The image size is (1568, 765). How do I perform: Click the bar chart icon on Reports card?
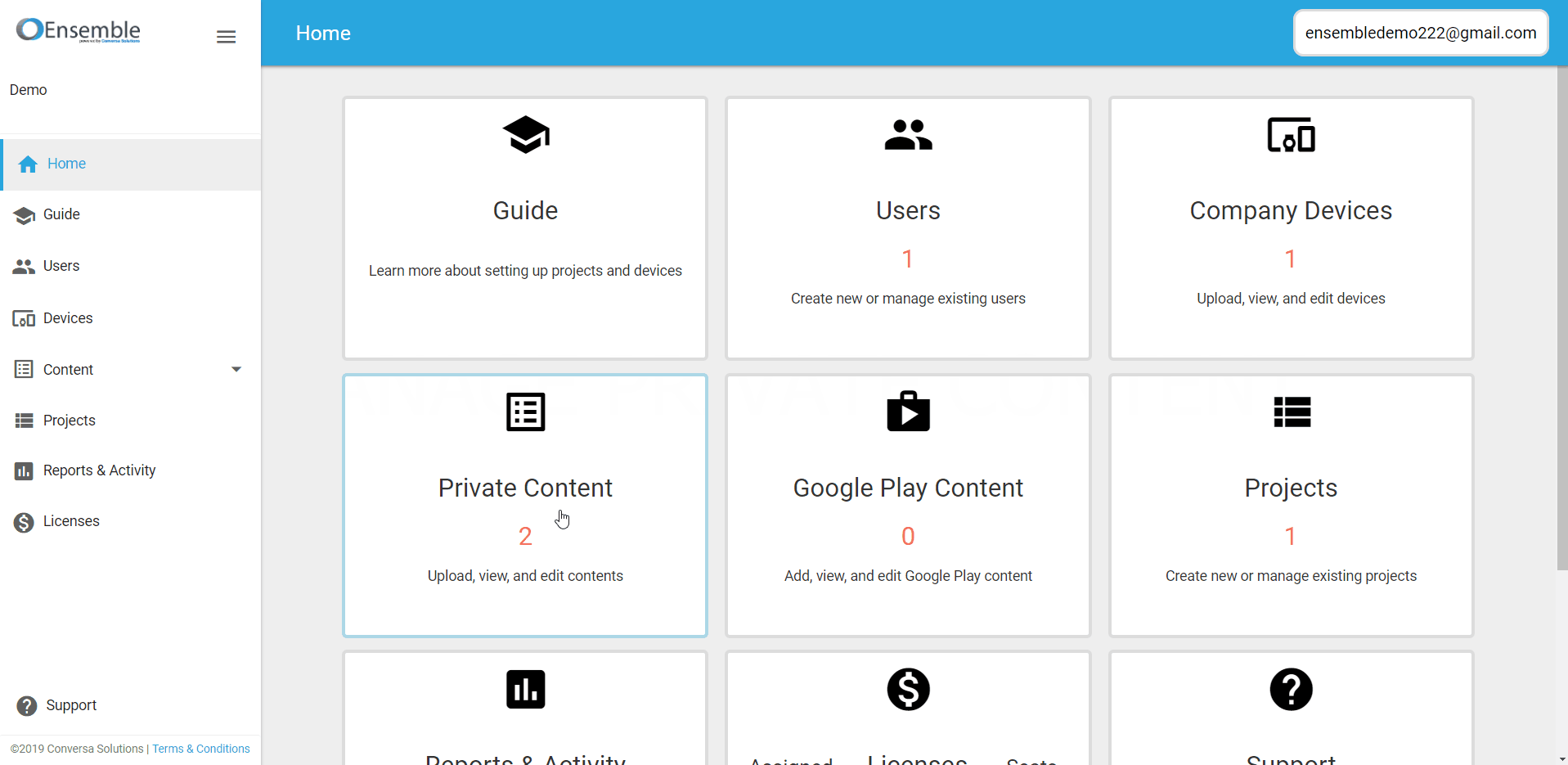(525, 689)
